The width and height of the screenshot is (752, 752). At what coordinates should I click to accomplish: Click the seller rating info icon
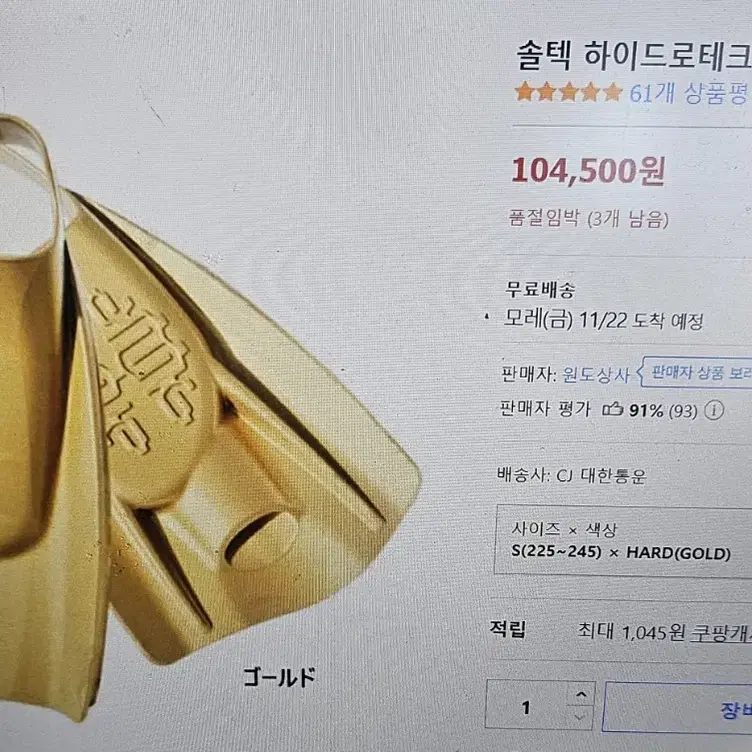click(x=714, y=411)
